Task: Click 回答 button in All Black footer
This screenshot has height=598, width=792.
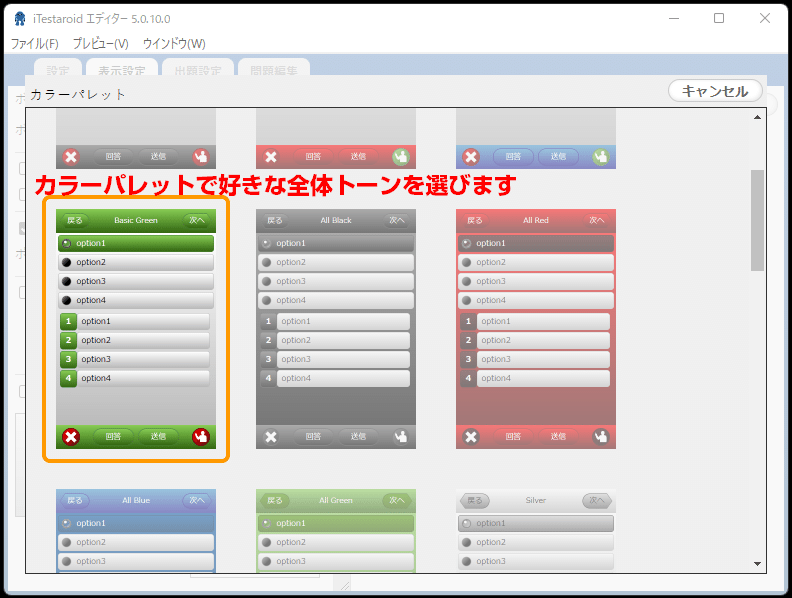Action: click(313, 436)
